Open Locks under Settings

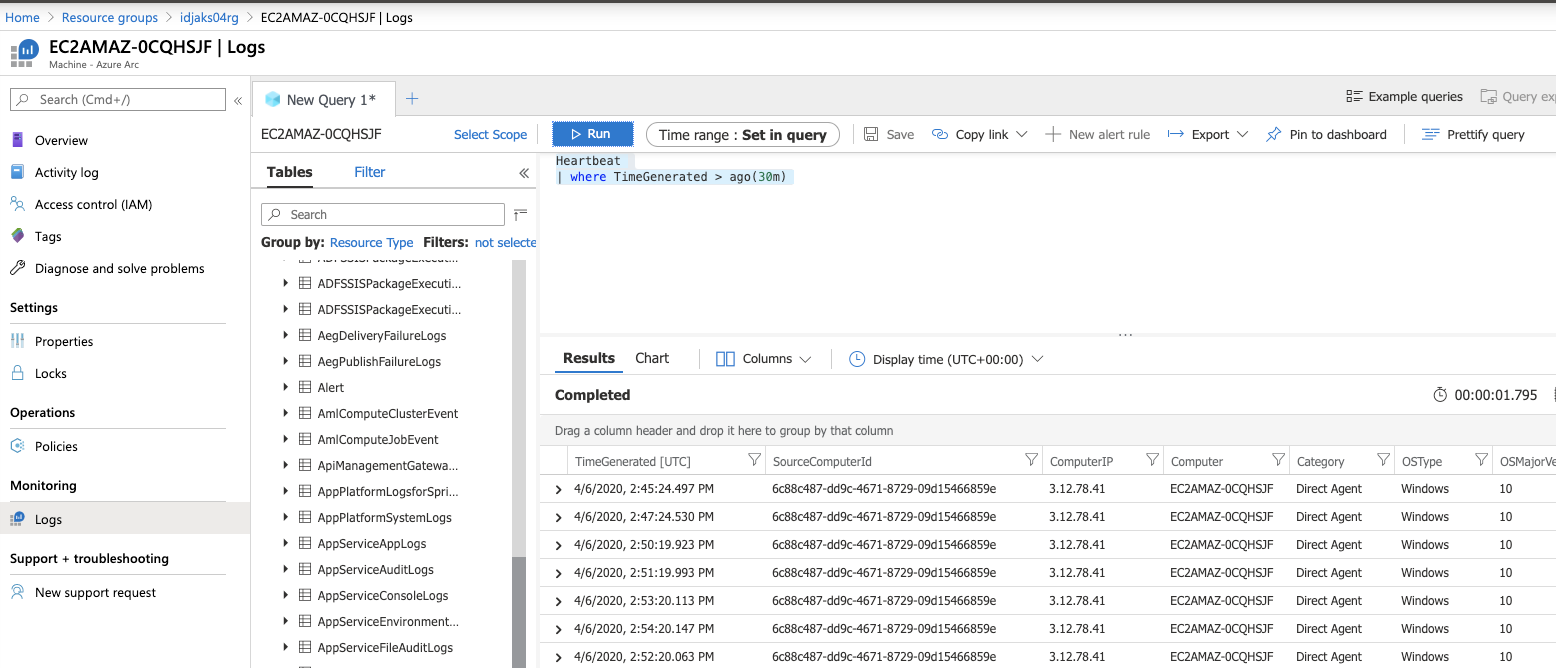pyautogui.click(x=51, y=373)
